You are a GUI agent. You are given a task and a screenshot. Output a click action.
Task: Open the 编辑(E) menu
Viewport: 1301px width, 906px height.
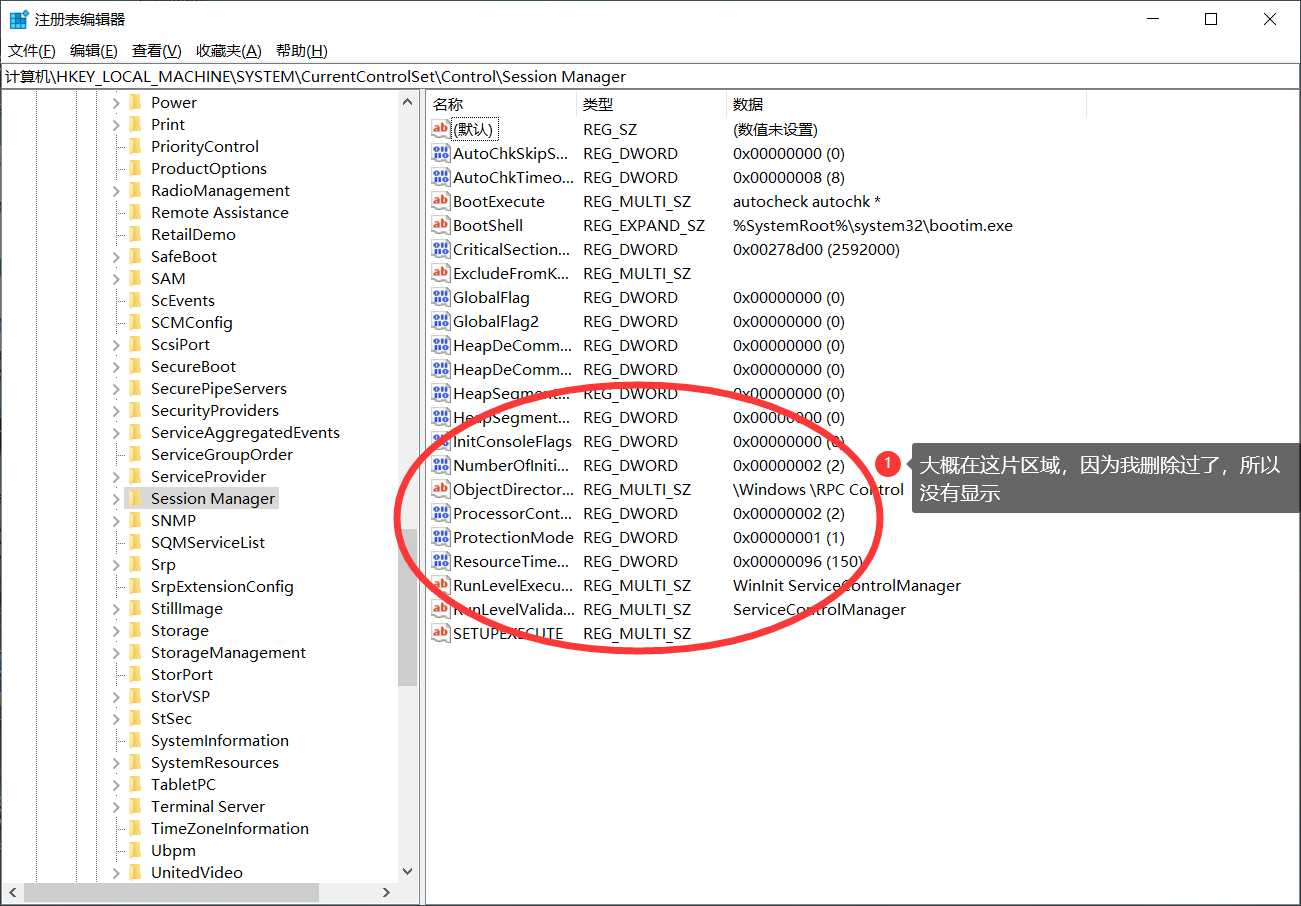tap(94, 51)
